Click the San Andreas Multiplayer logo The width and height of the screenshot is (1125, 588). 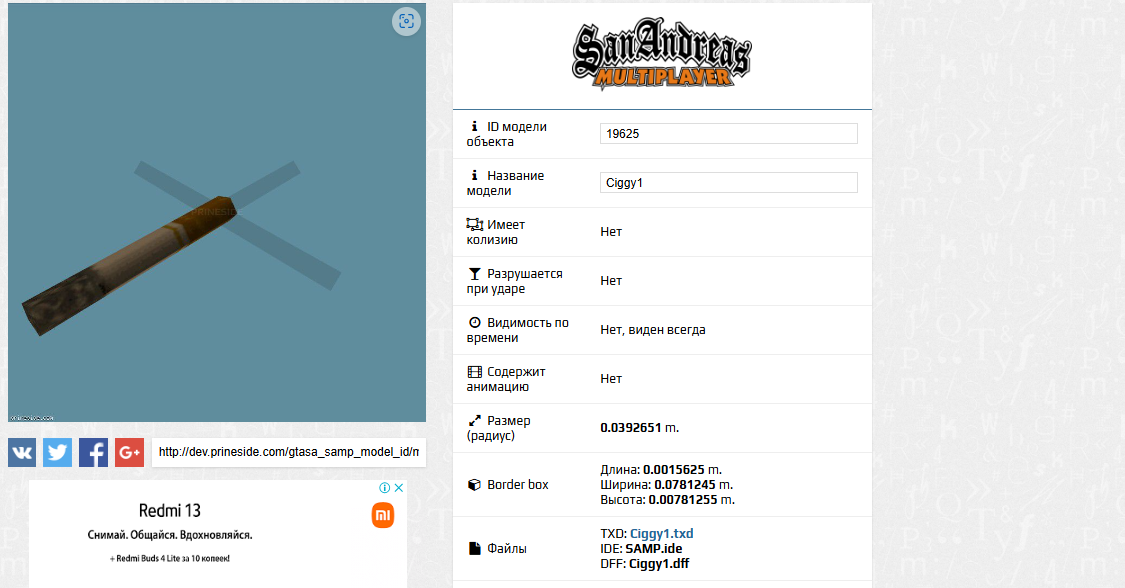click(662, 56)
